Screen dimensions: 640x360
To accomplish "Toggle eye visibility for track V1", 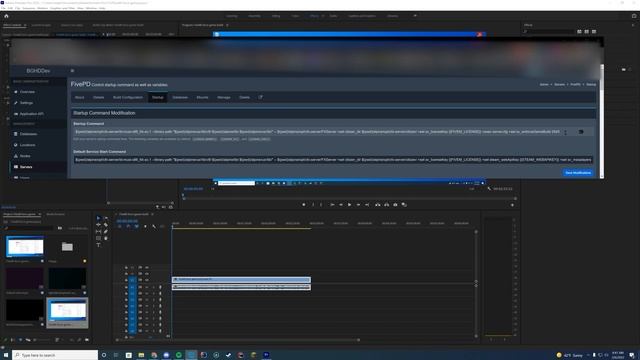I will (x=147, y=280).
